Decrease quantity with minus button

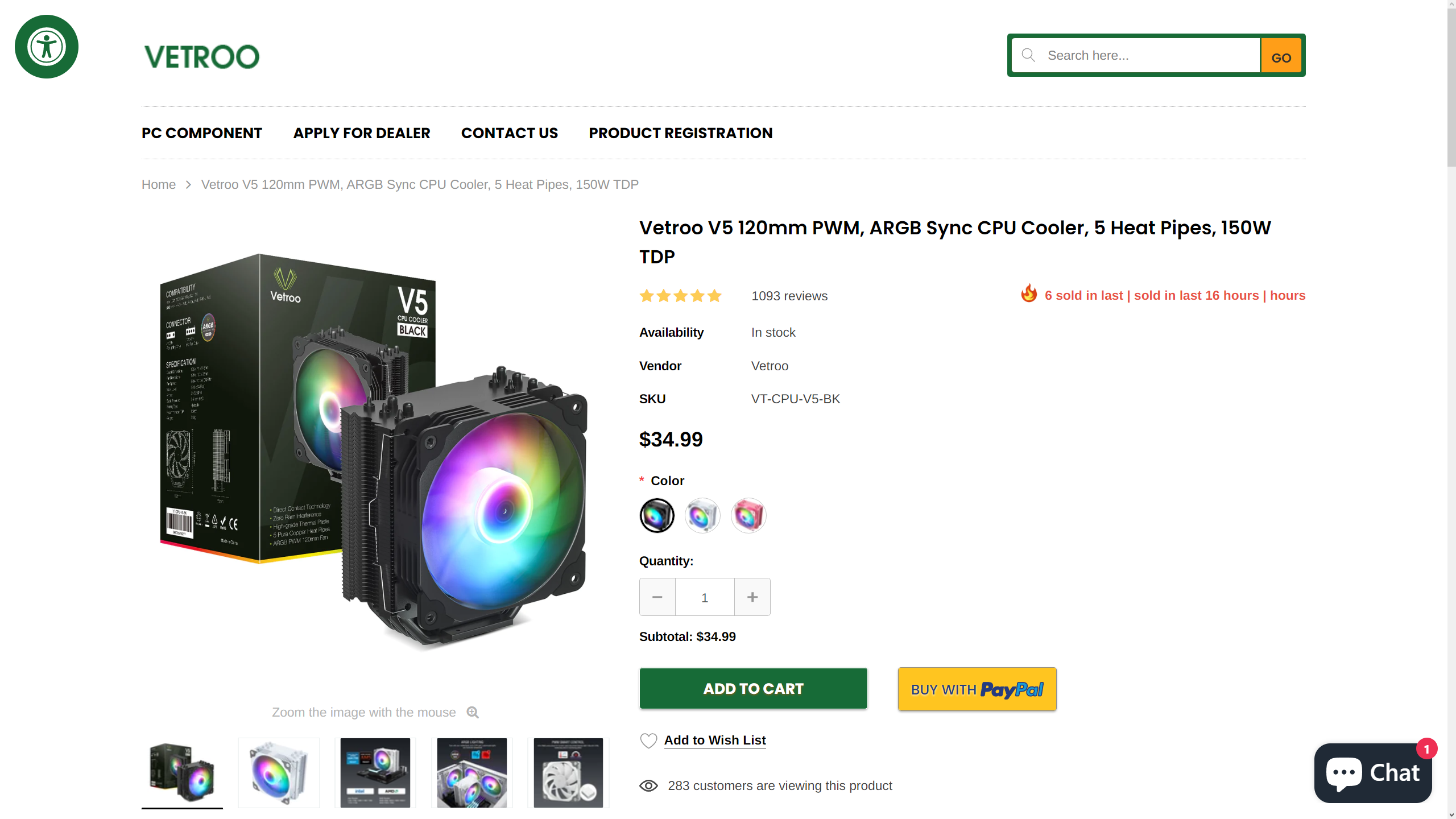(x=657, y=597)
